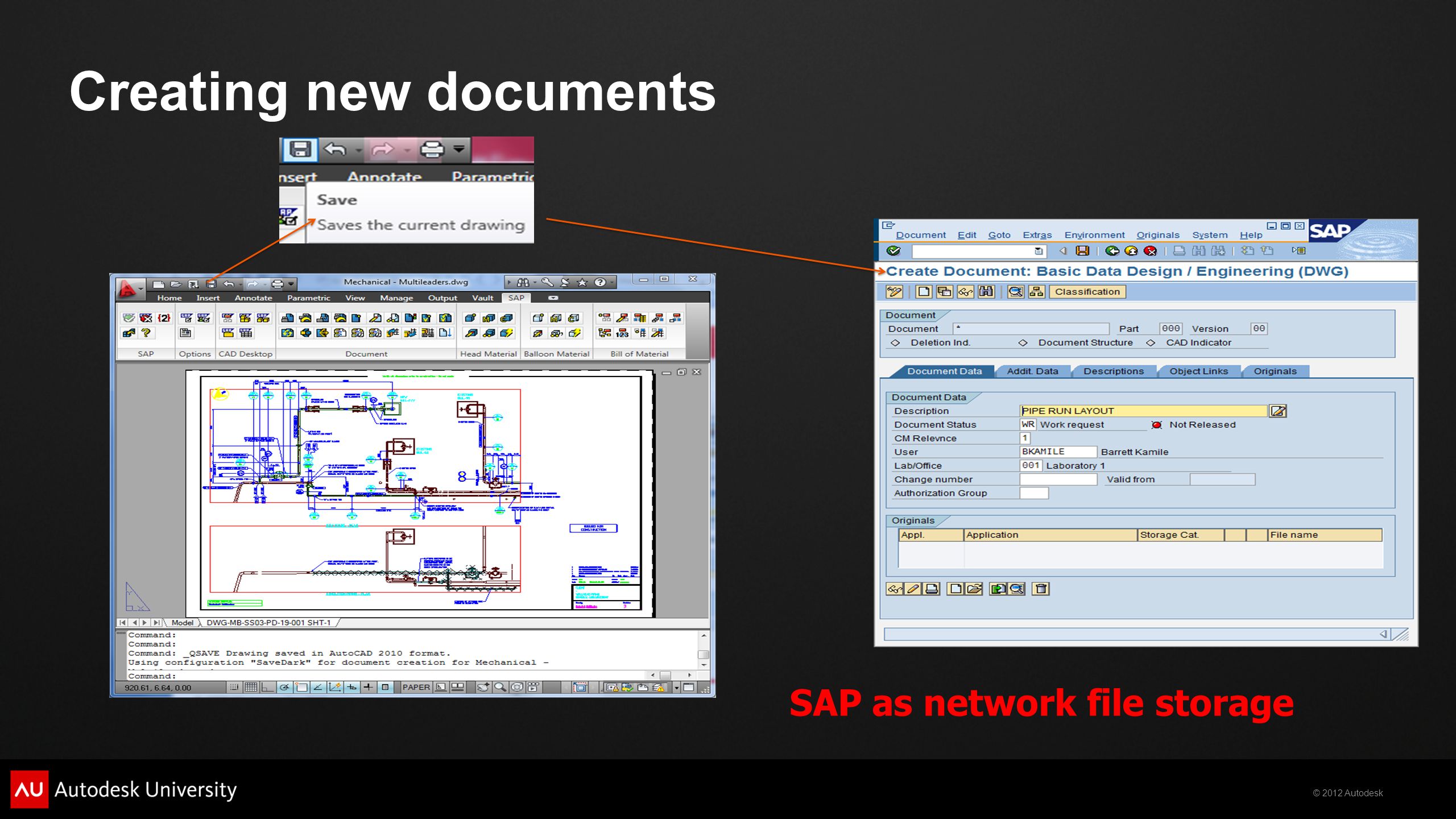Click the SAP yellow Exit up-arrow icon
The image size is (1456, 819).
(1131, 251)
